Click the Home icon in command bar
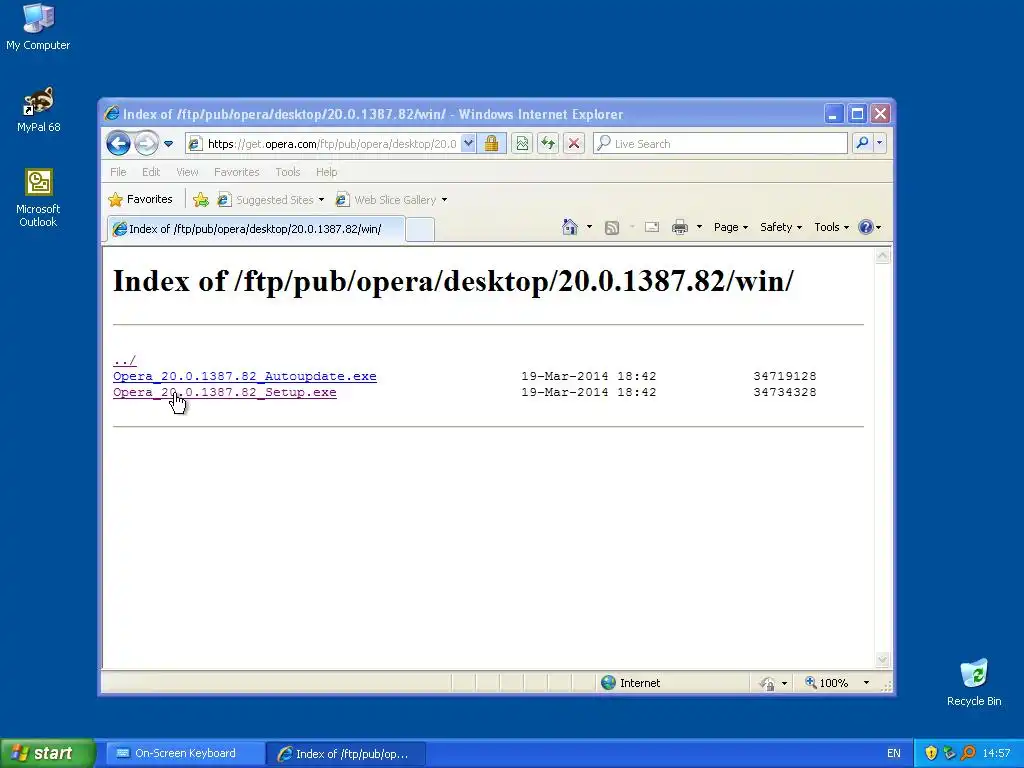The height and width of the screenshot is (768, 1024). click(x=569, y=227)
